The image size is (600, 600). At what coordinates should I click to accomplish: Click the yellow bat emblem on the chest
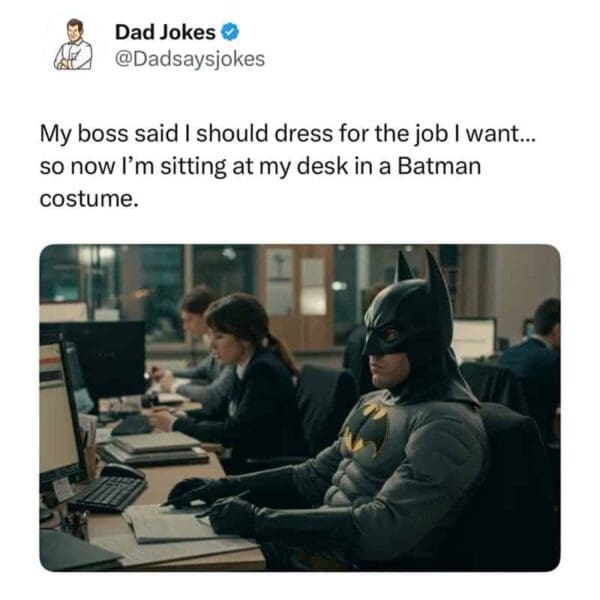click(x=365, y=429)
